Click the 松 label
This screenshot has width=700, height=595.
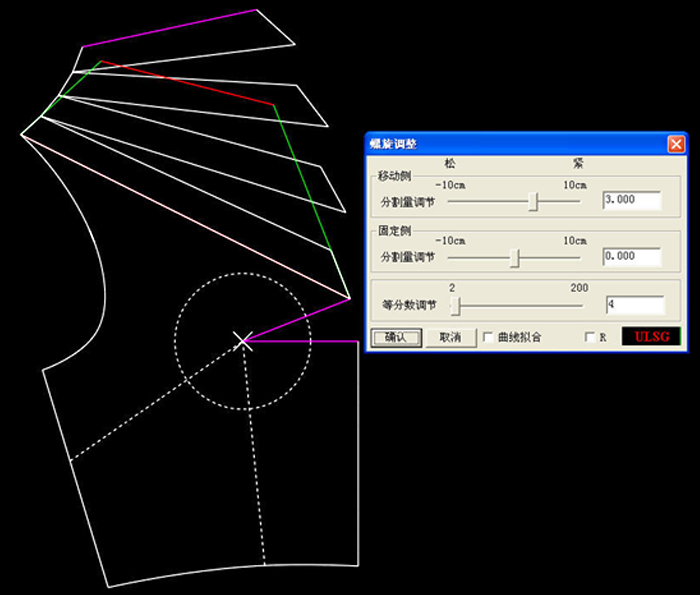450,164
